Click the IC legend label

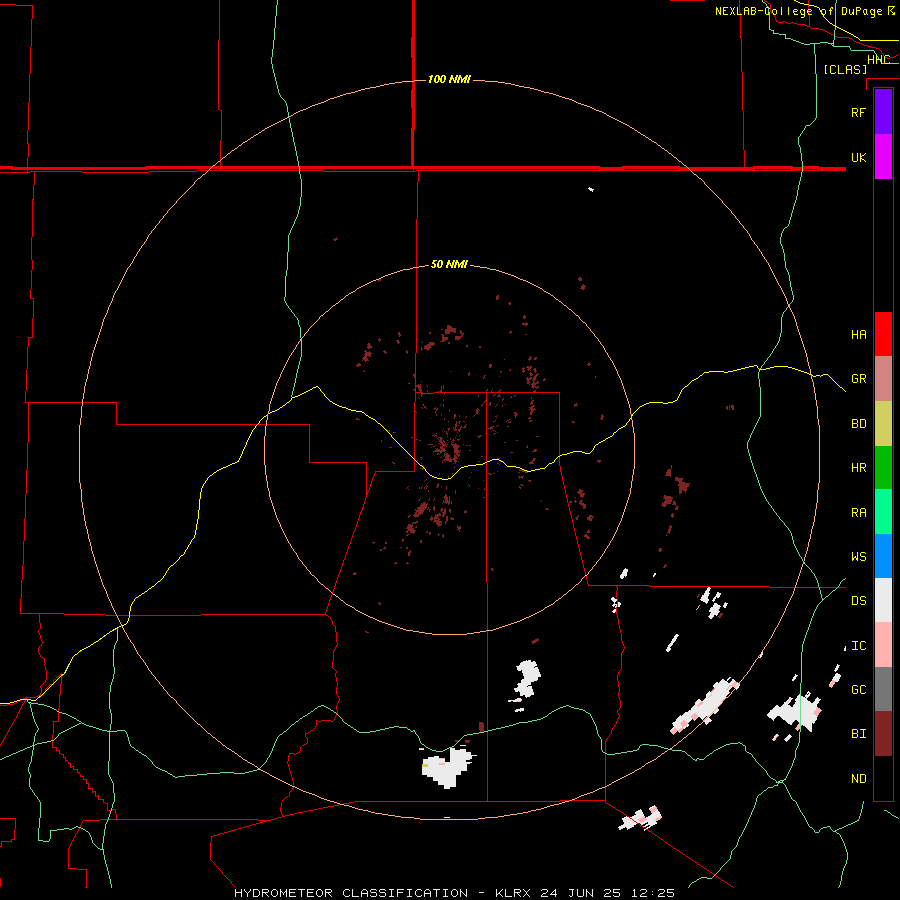(x=858, y=646)
